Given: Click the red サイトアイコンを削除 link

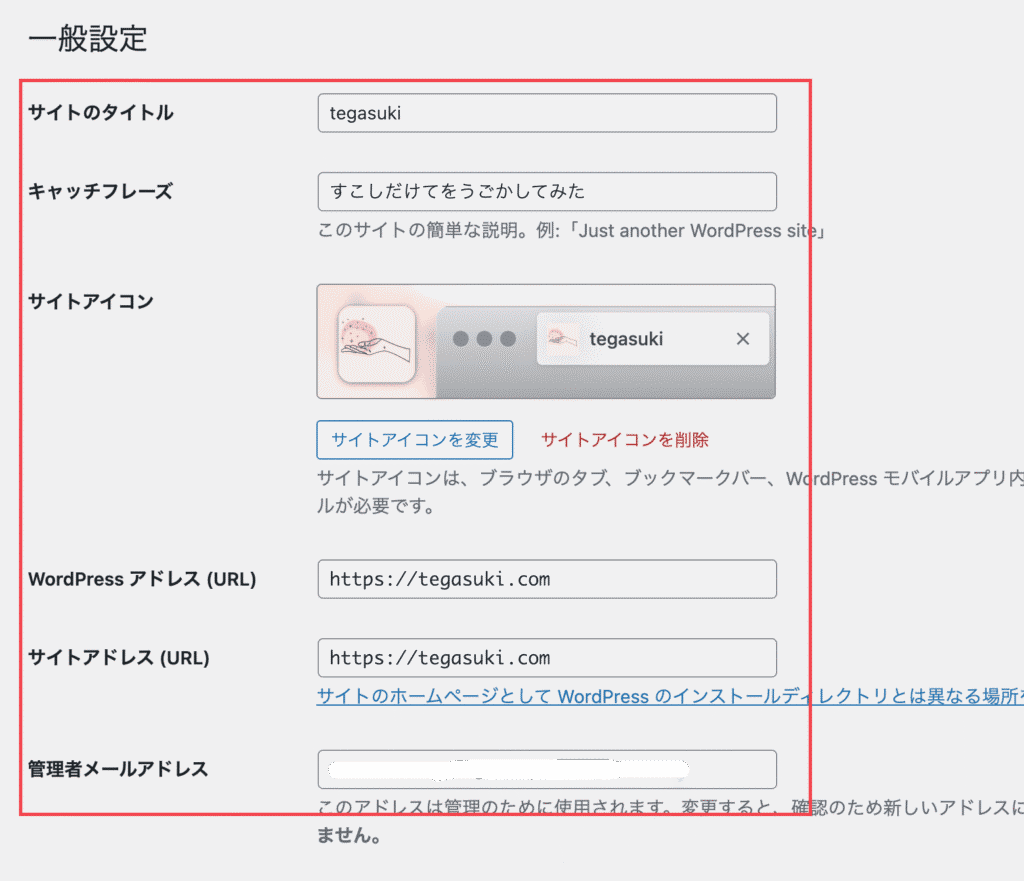Looking at the screenshot, I should (x=624, y=439).
